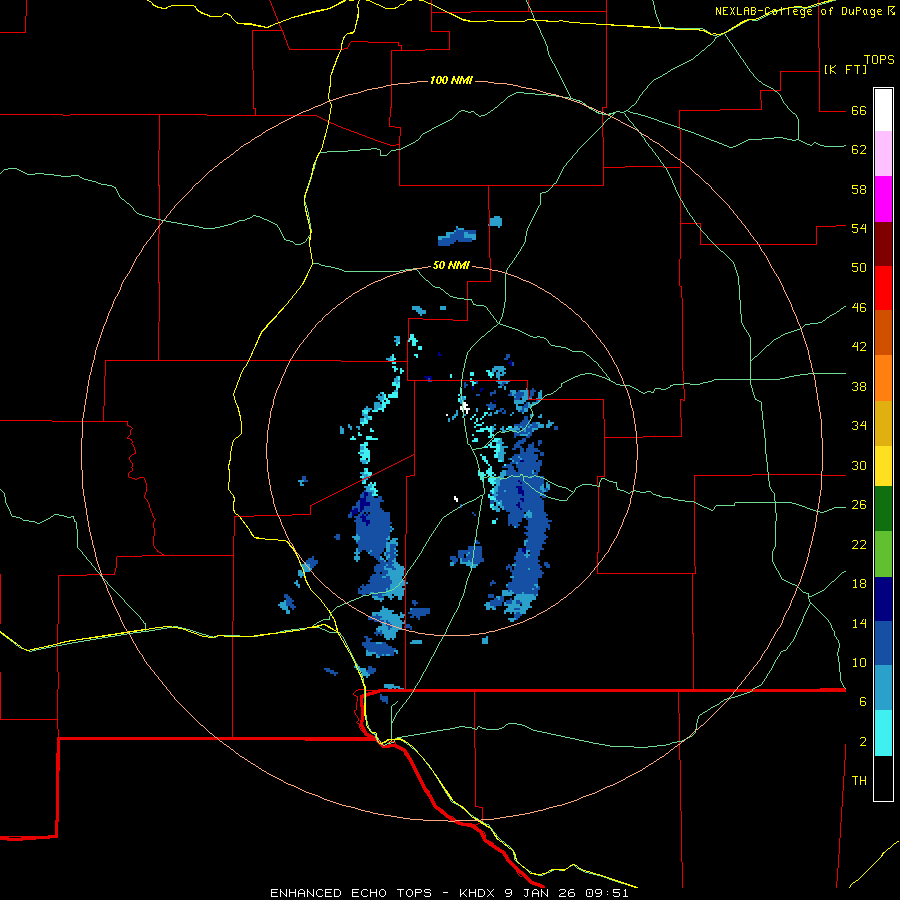
Task: Click the gold legend swatch
Action: (883, 422)
